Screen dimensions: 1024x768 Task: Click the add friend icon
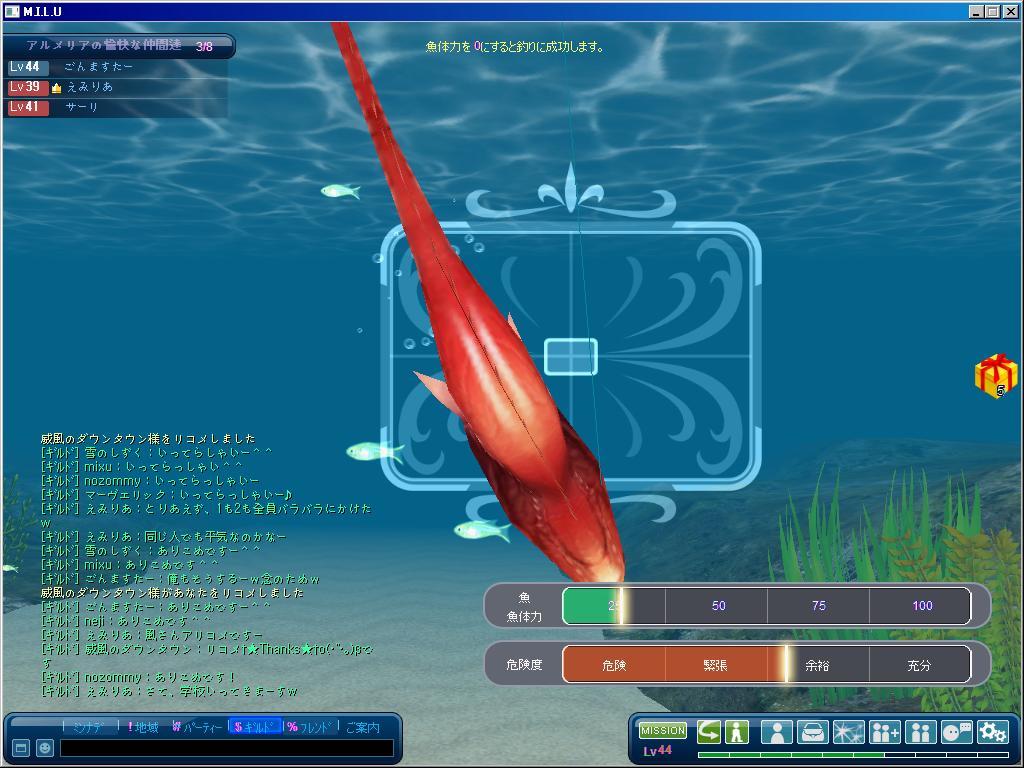point(885,732)
